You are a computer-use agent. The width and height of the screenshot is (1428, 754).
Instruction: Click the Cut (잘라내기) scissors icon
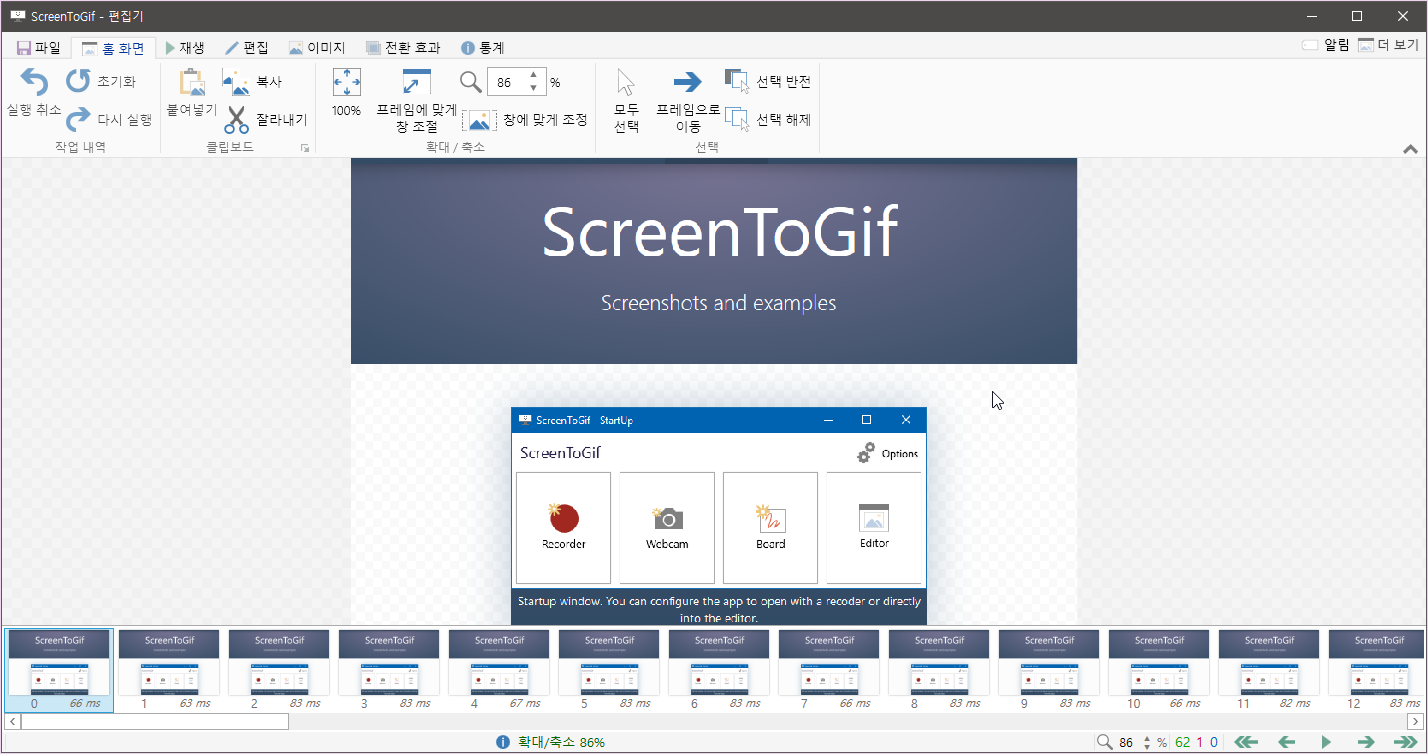236,120
